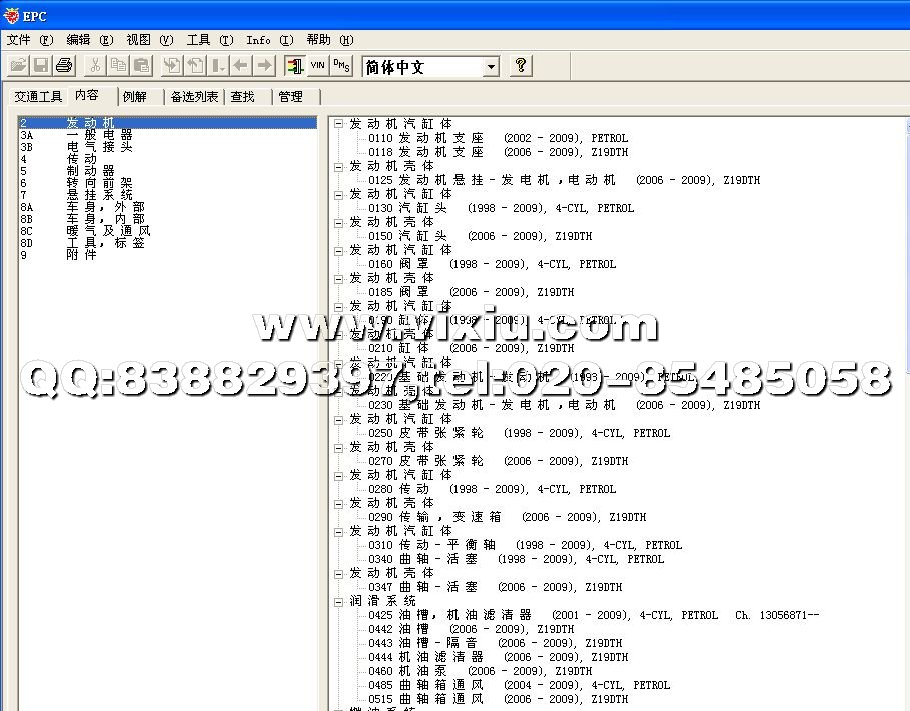Click the save floppy disk icon
This screenshot has width=910, height=711.
tap(41, 66)
